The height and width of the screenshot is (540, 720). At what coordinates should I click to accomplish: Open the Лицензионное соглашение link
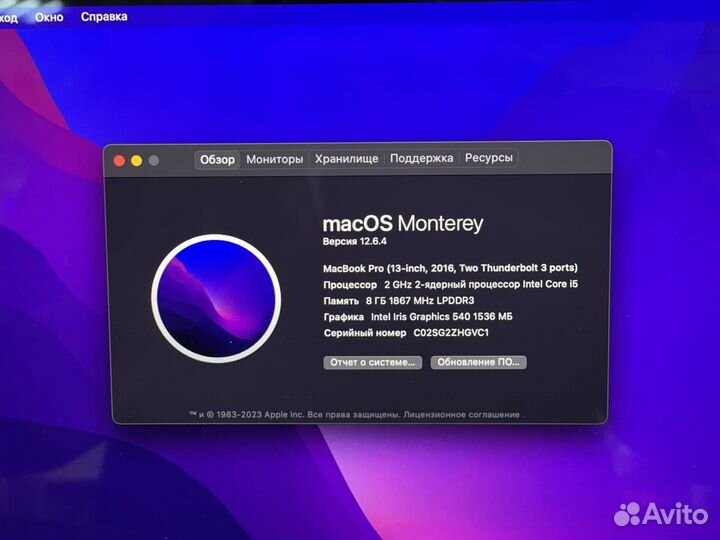(x=461, y=414)
